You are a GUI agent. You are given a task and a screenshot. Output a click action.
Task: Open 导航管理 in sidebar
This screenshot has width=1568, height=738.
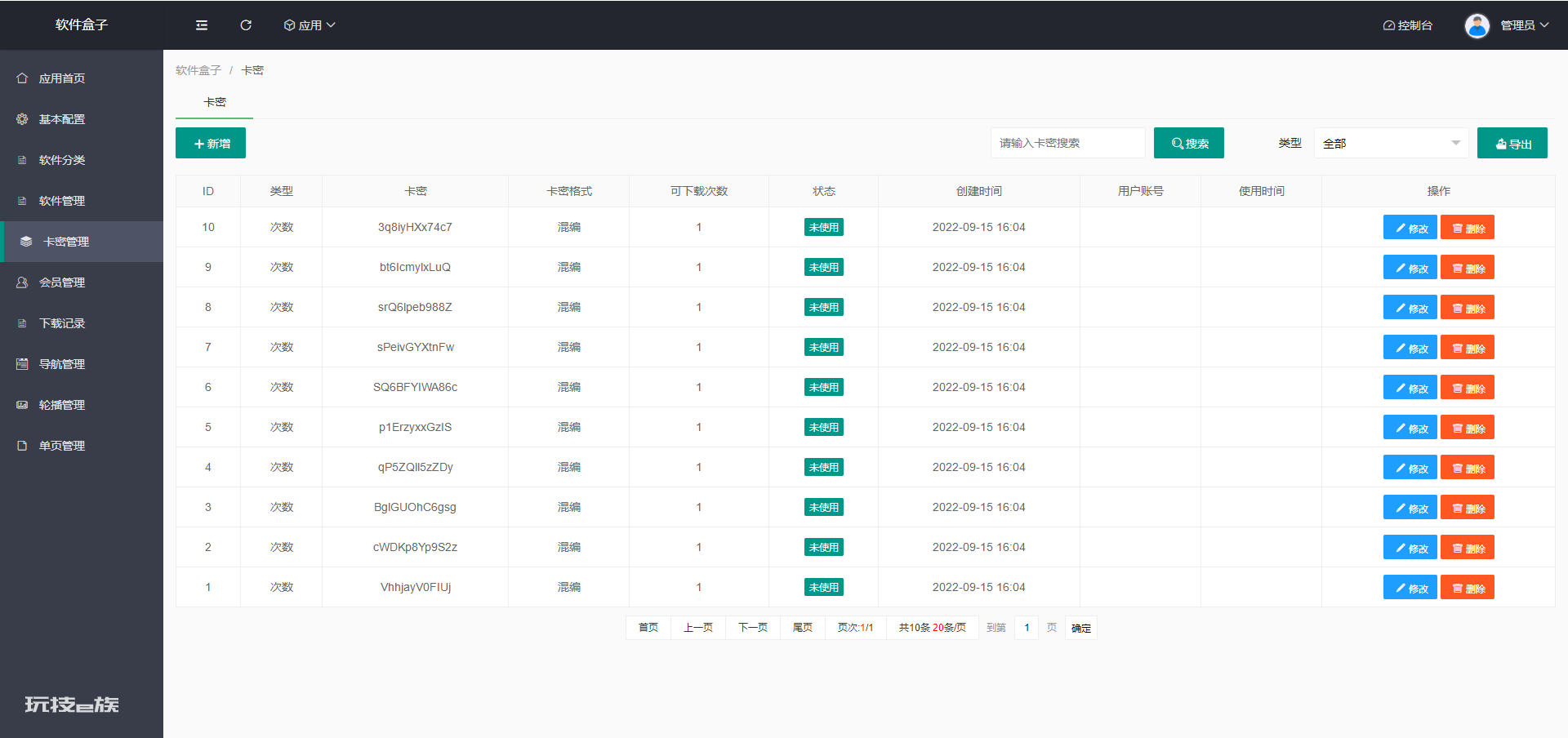pyautogui.click(x=82, y=364)
